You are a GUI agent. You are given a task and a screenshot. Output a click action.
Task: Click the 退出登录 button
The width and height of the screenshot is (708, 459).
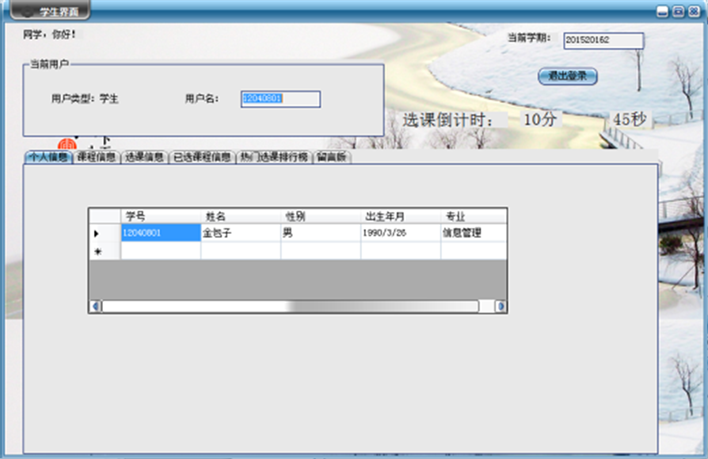tap(568, 76)
